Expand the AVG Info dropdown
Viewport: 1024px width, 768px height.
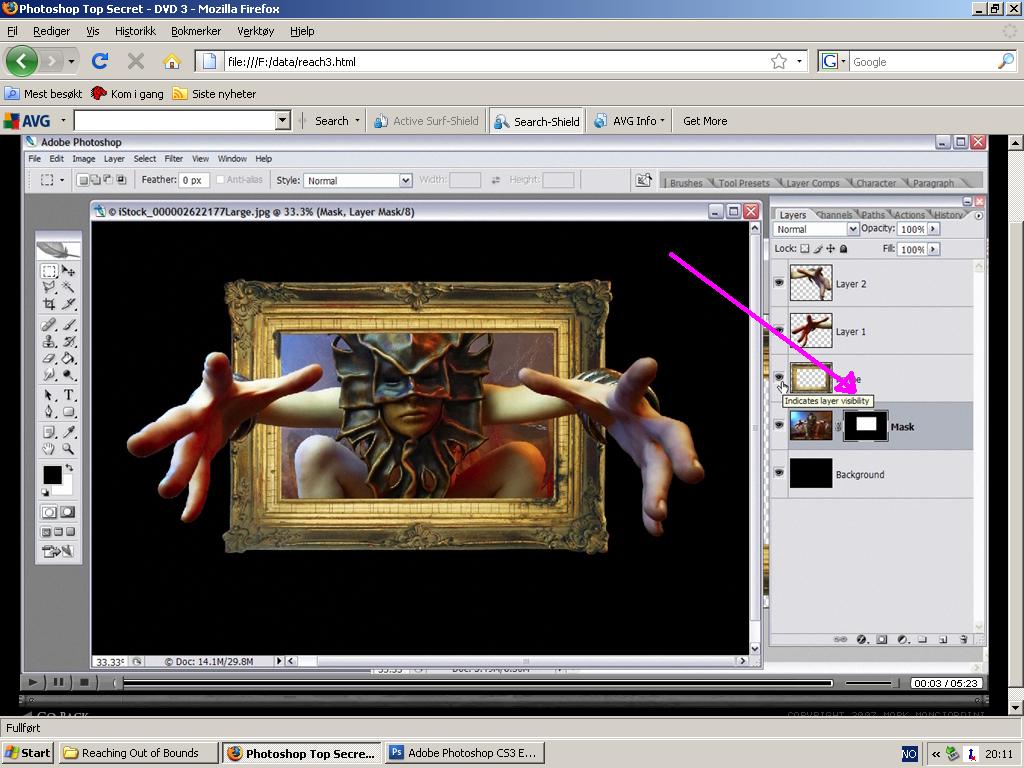662,120
